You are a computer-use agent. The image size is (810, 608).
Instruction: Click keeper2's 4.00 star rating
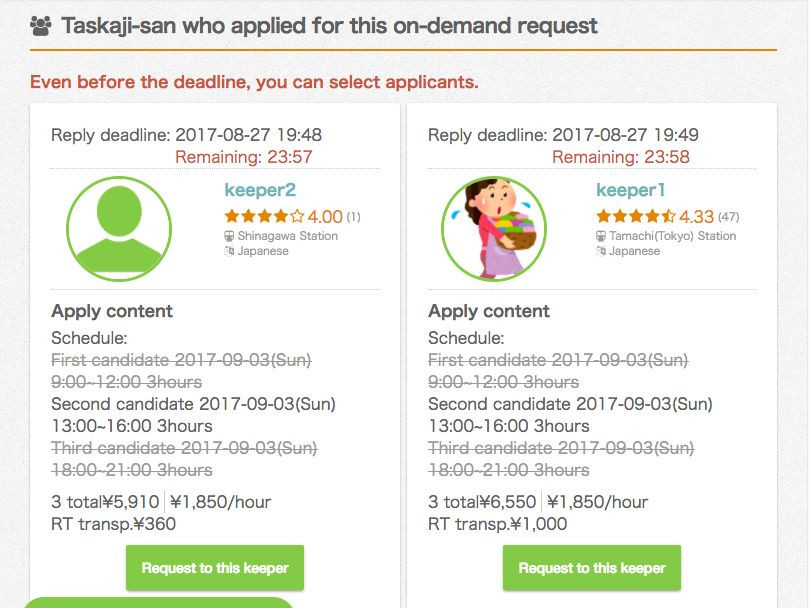pos(283,216)
